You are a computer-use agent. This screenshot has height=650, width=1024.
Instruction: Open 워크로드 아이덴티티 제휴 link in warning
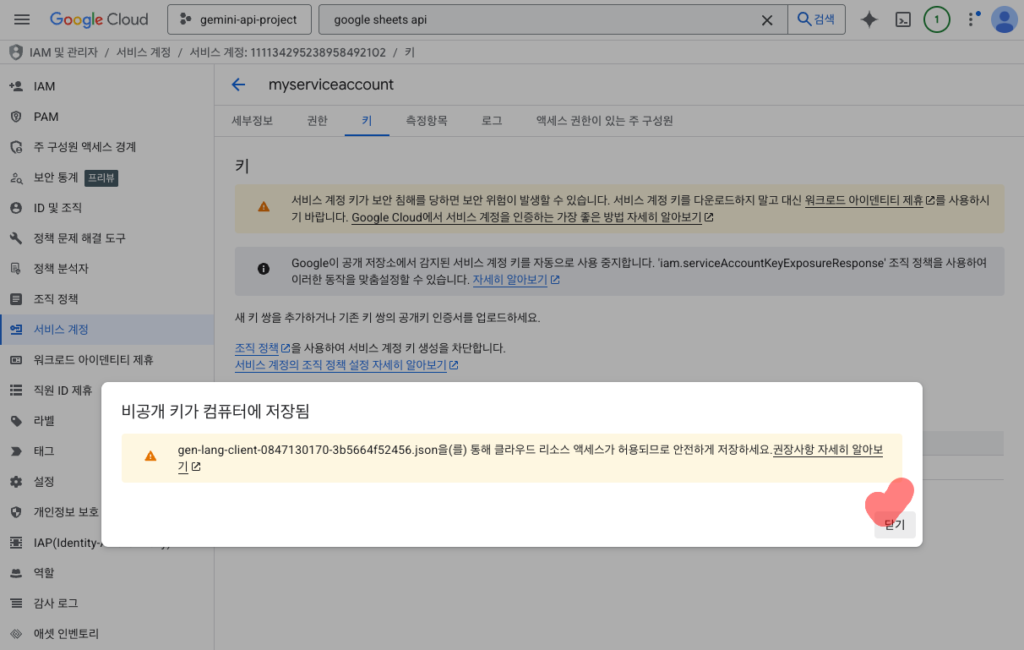(863, 200)
